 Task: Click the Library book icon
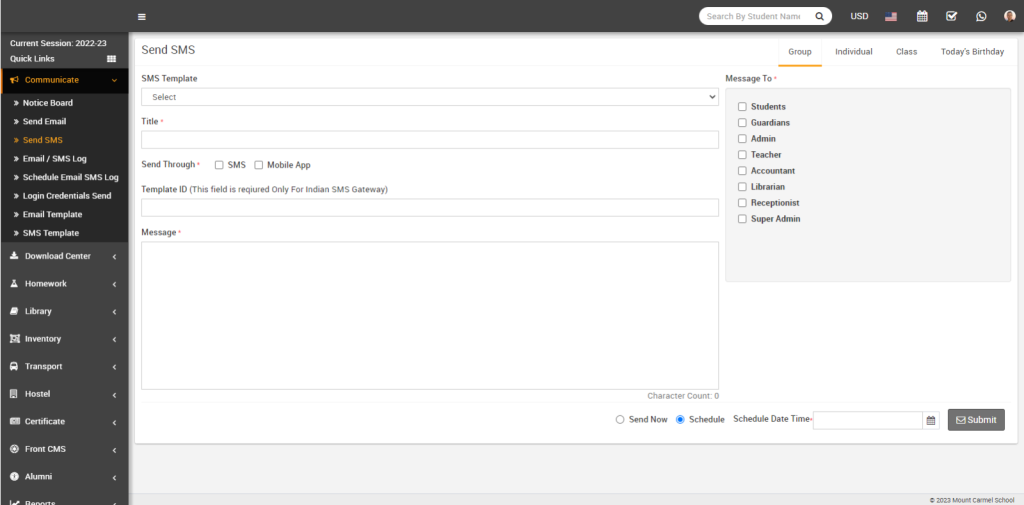(14, 311)
